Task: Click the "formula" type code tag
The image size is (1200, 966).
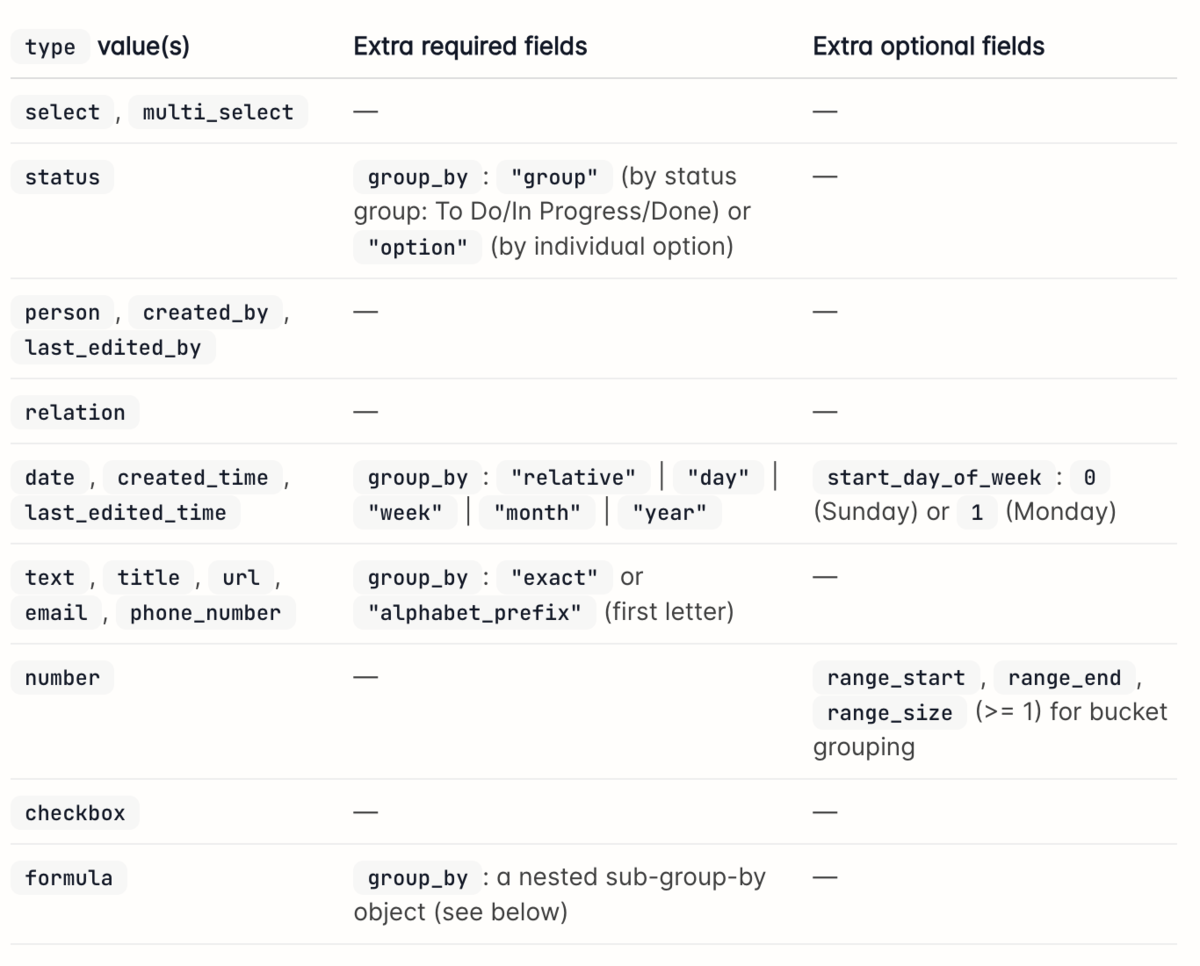Action: [68, 877]
